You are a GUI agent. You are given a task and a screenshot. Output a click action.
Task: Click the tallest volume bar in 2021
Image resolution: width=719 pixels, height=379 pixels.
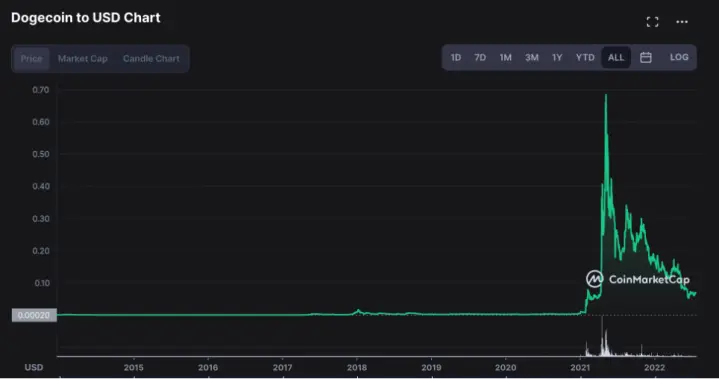point(602,336)
